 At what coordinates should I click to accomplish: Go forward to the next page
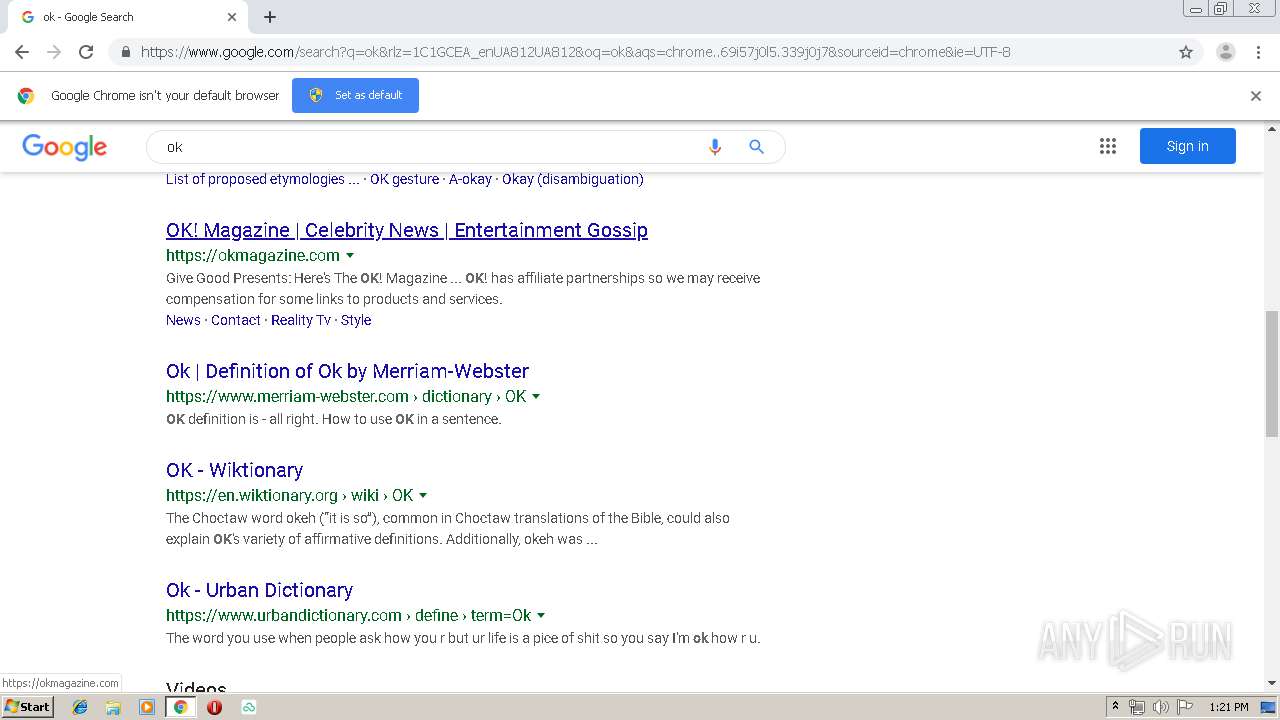click(54, 52)
